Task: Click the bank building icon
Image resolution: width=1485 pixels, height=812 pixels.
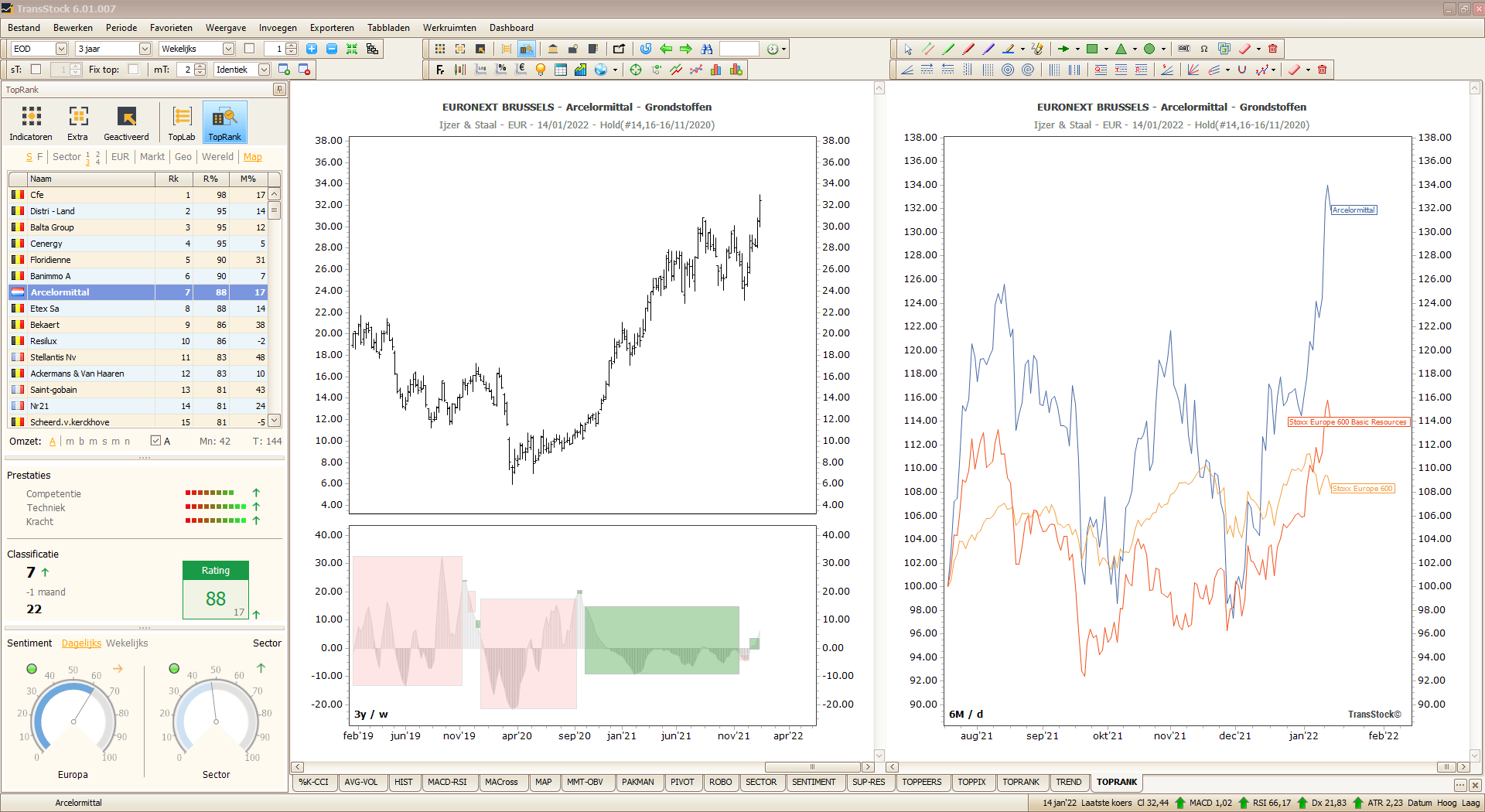Action: point(553,49)
